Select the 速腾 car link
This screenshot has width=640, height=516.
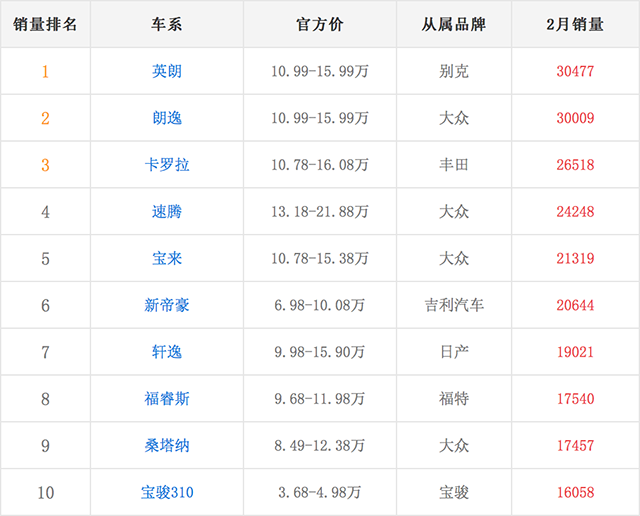point(167,212)
